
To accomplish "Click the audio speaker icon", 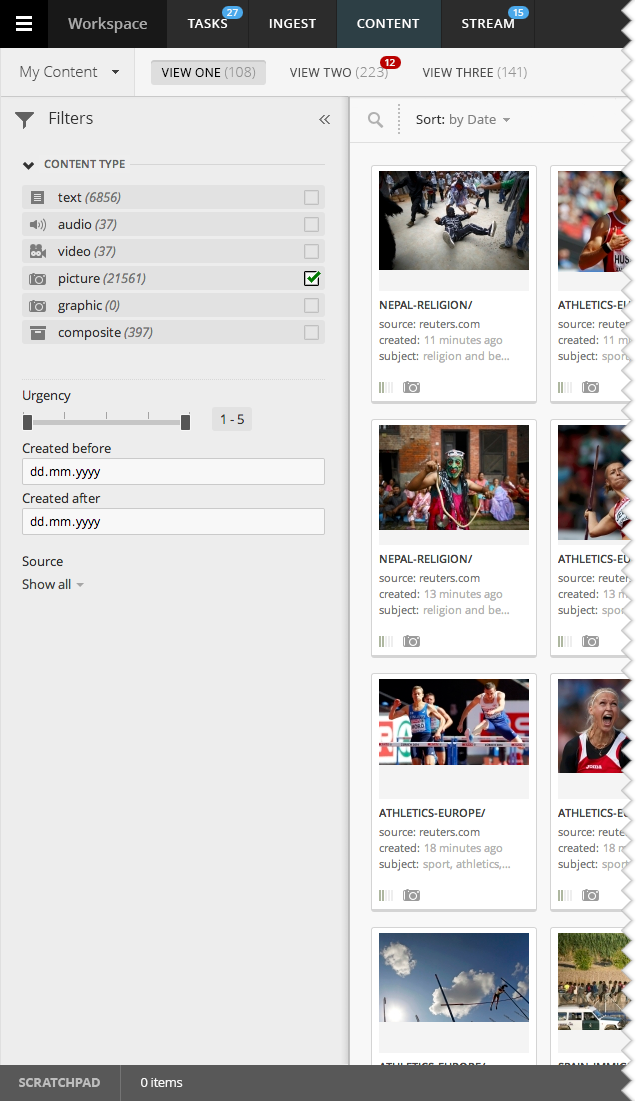I will pos(38,225).
